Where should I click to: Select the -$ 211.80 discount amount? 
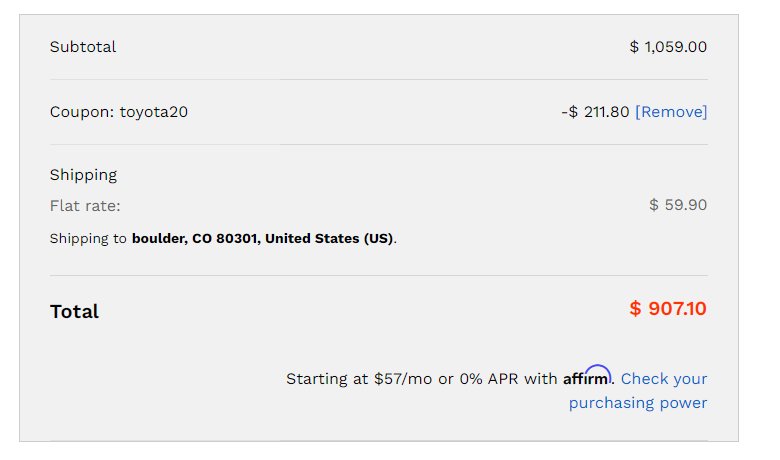tap(595, 112)
